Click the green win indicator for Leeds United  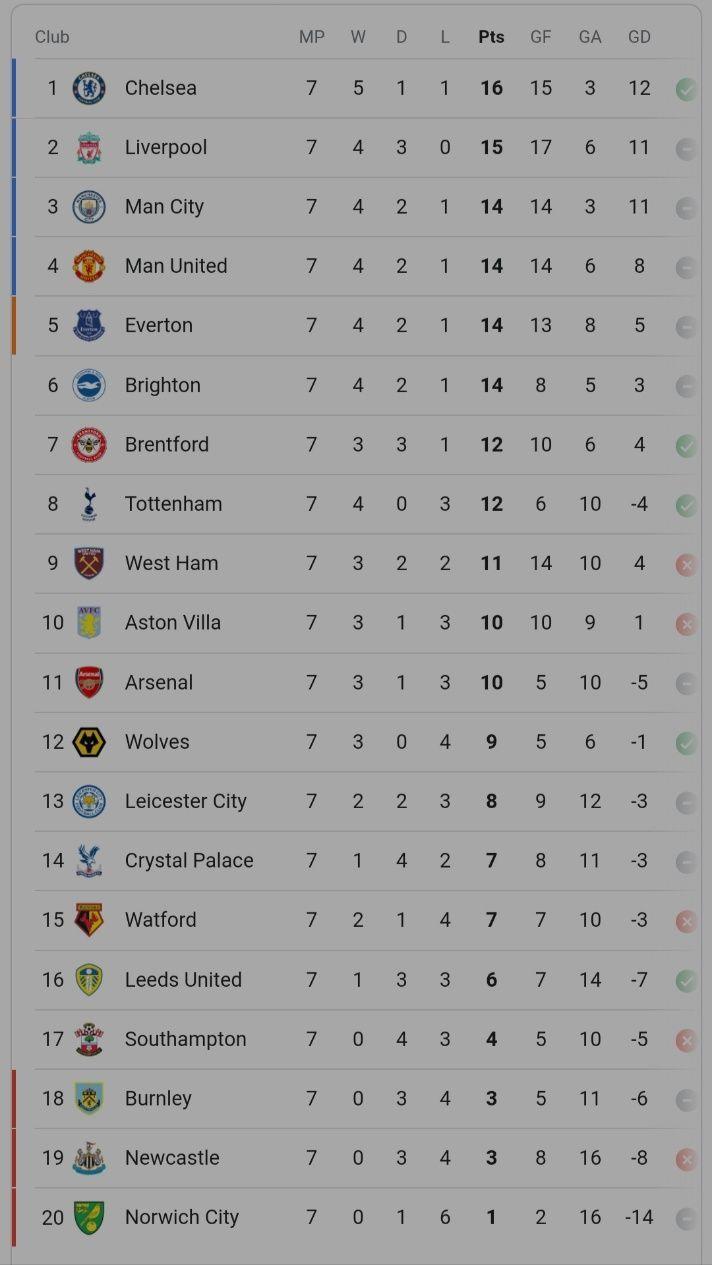(686, 981)
